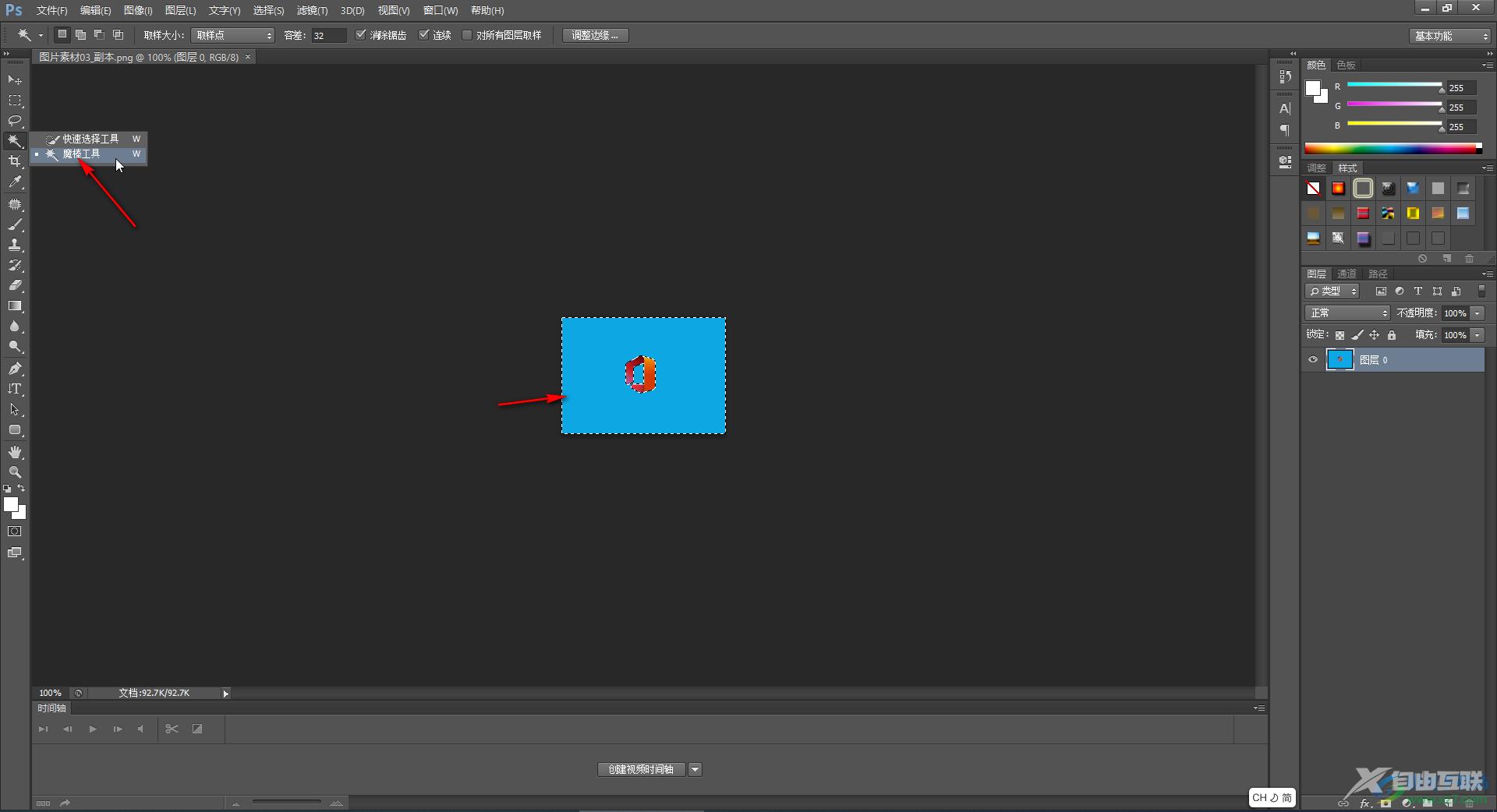Select the Dodge tool
This screenshot has height=812, width=1497.
click(x=15, y=347)
